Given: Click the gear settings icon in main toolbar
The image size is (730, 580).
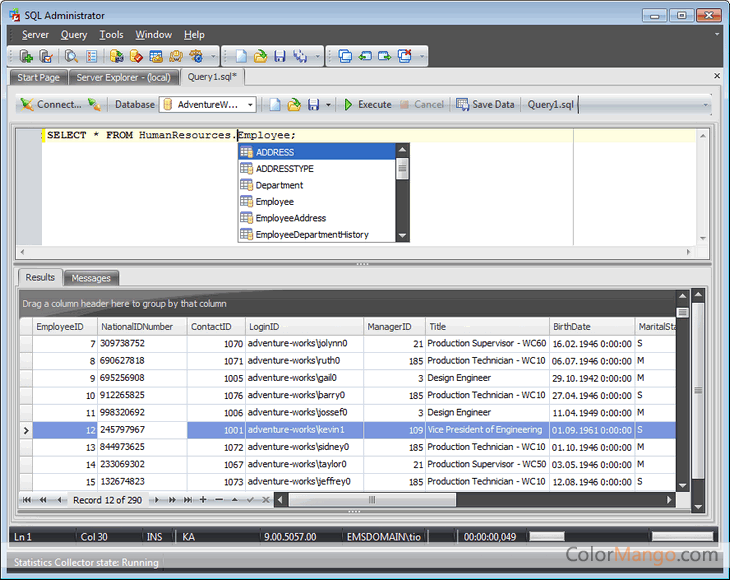Looking at the screenshot, I should pos(196,56).
